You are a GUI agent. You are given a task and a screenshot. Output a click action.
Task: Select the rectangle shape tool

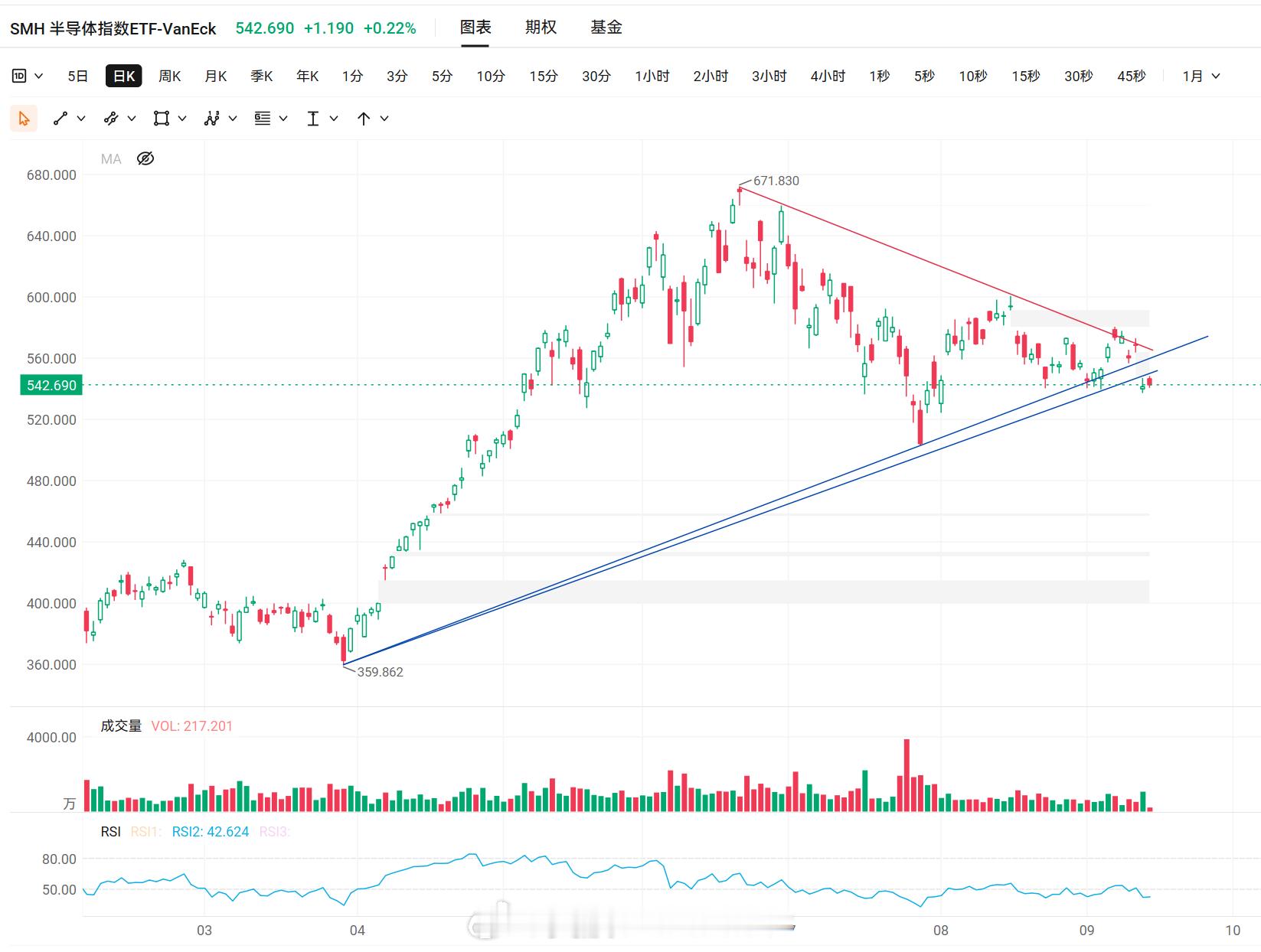pos(161,119)
